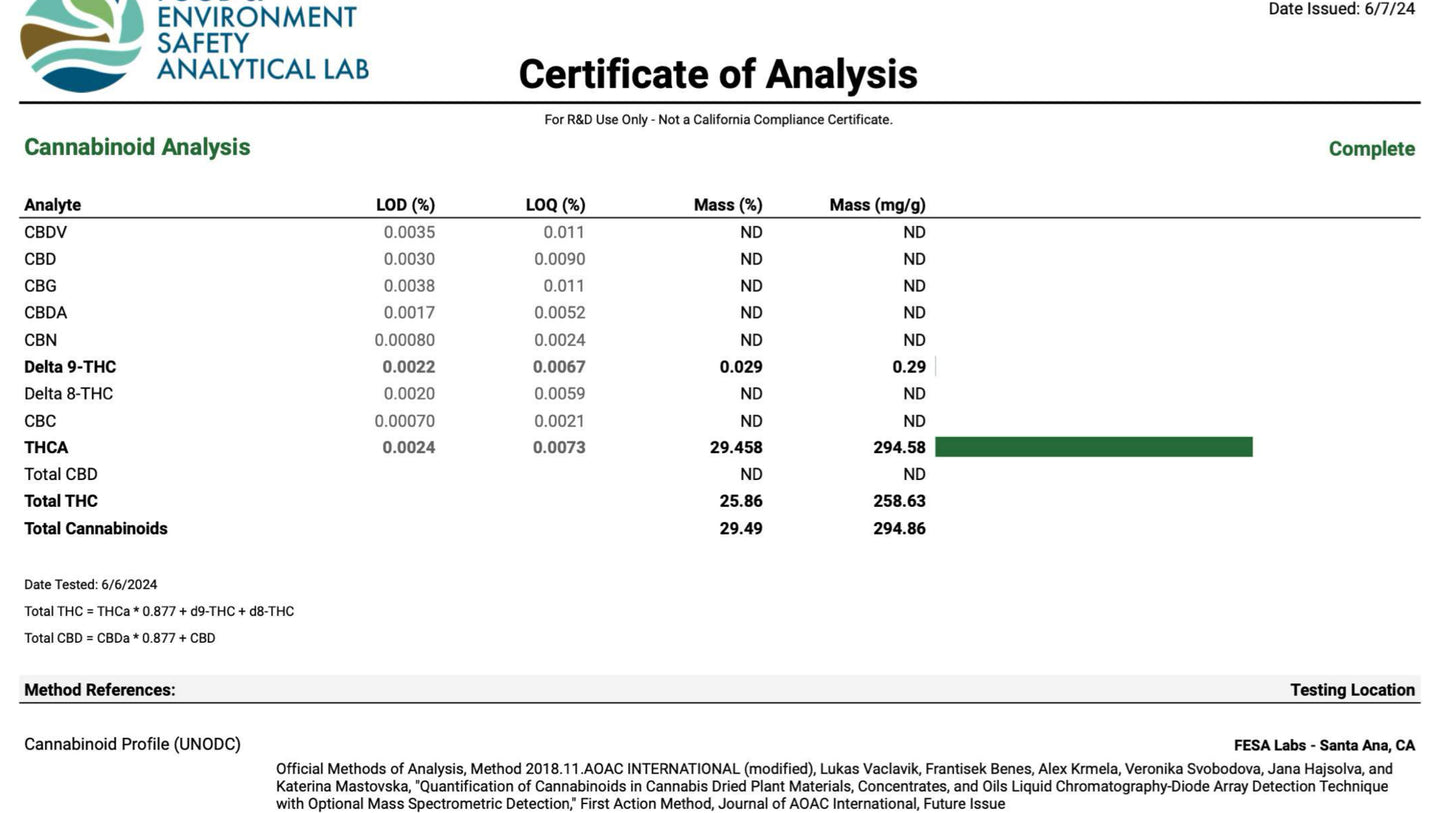Select the 'CBN' analyte row label
The height and width of the screenshot is (813, 1445).
[40, 340]
